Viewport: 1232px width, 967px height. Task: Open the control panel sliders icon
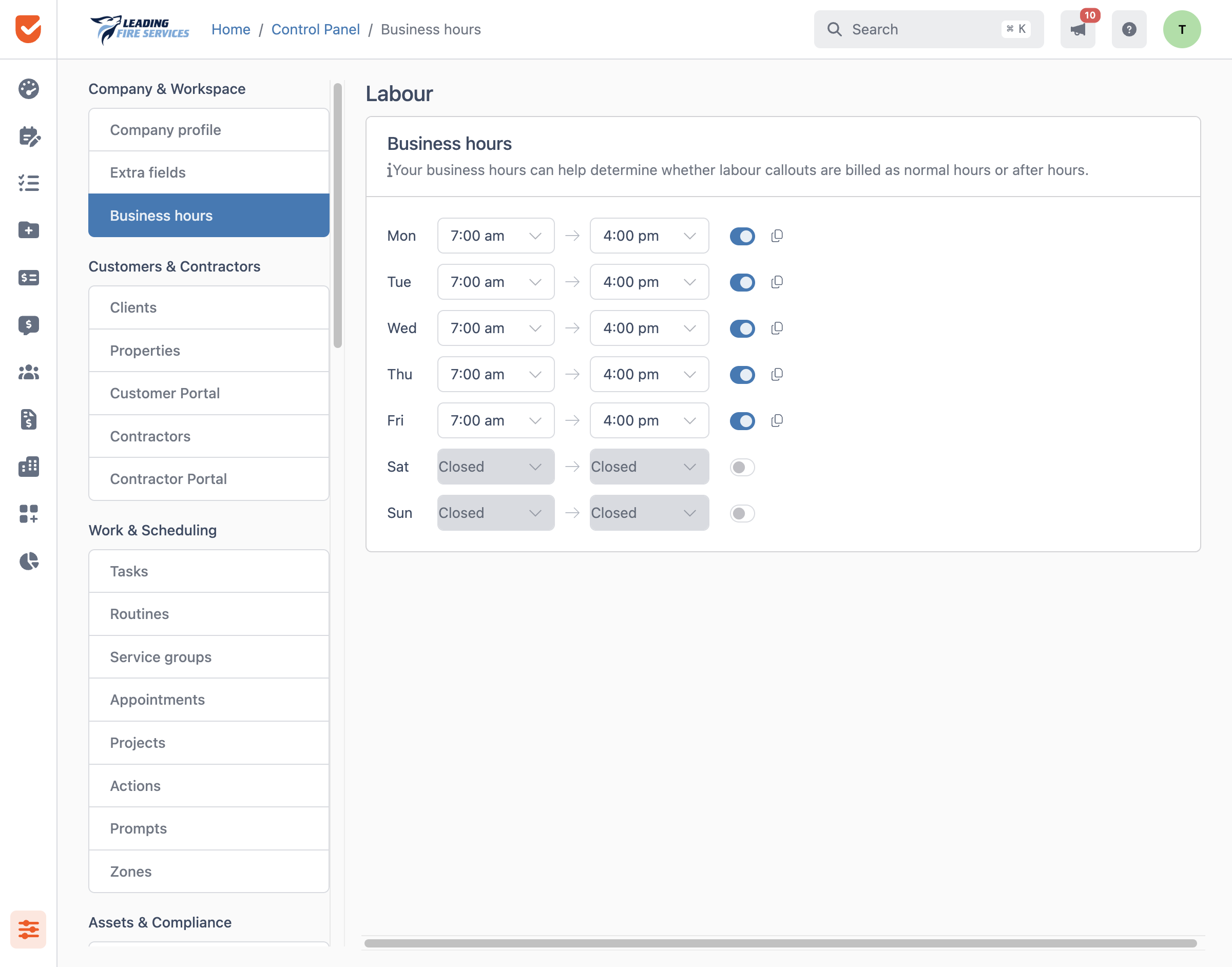click(28, 929)
